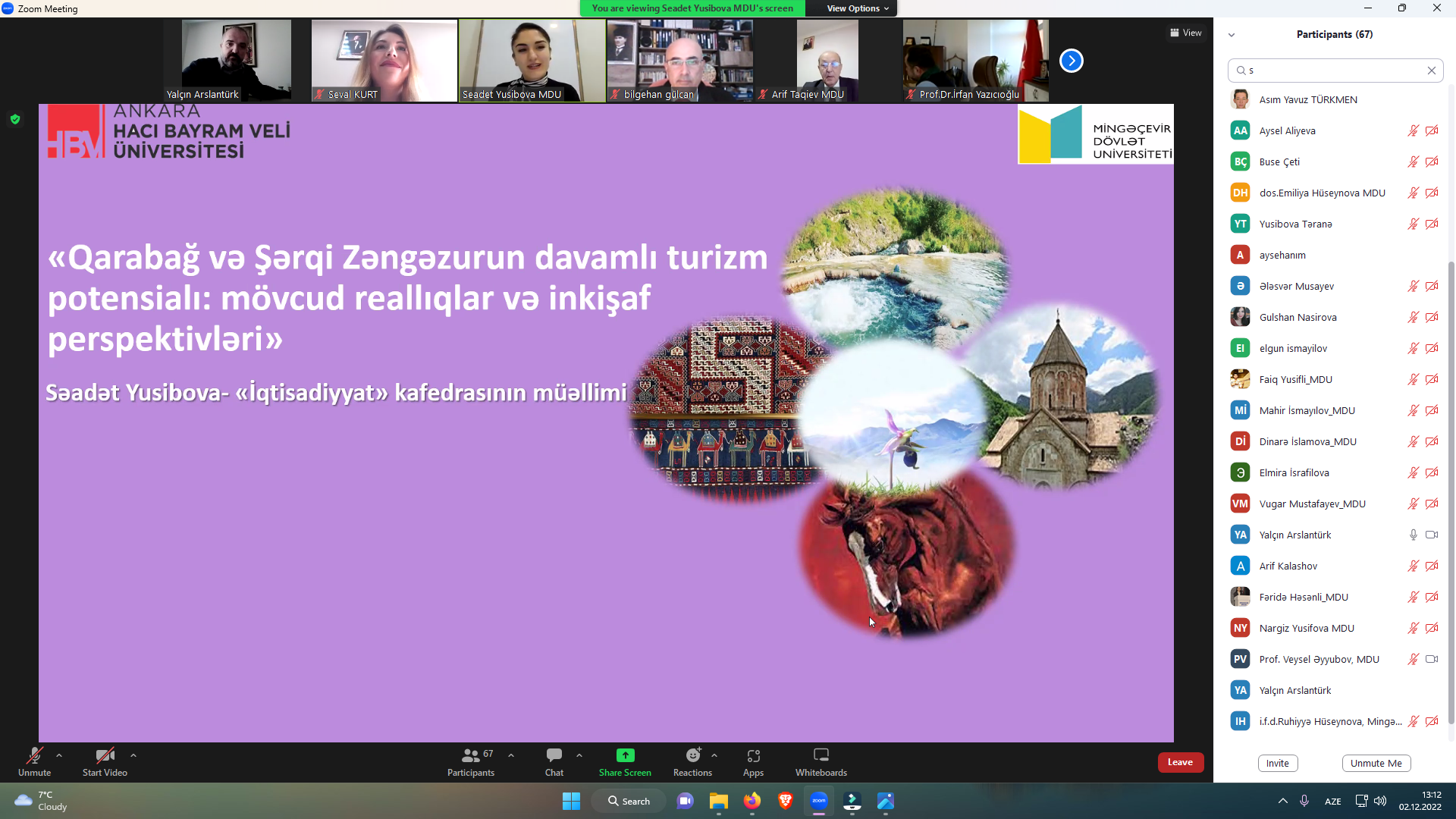
Task: Open the Chat panel icon
Action: pyautogui.click(x=554, y=755)
